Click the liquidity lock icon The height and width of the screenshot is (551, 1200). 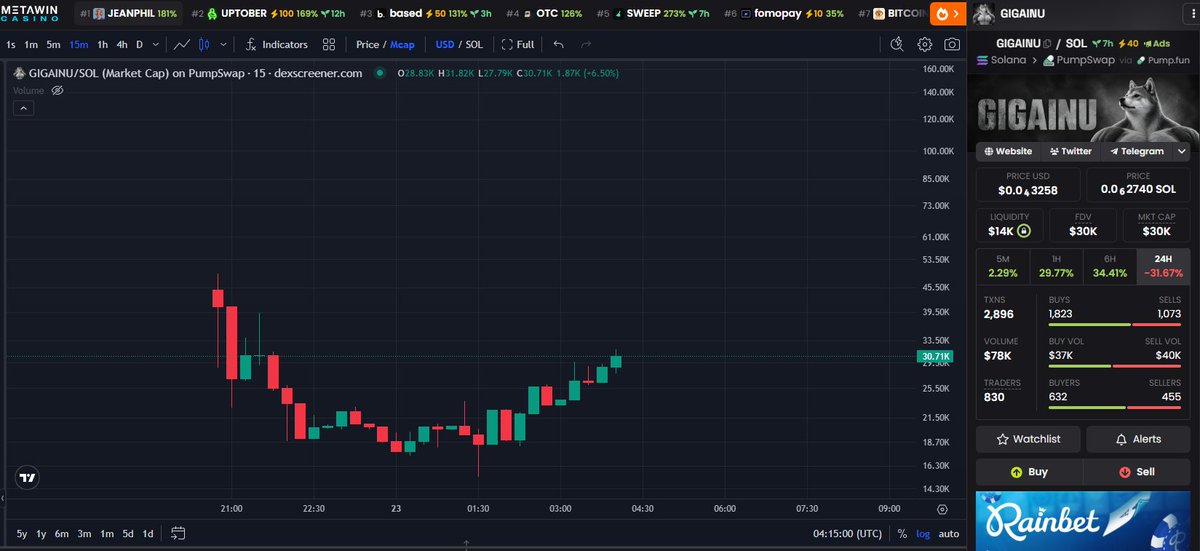tap(1023, 231)
